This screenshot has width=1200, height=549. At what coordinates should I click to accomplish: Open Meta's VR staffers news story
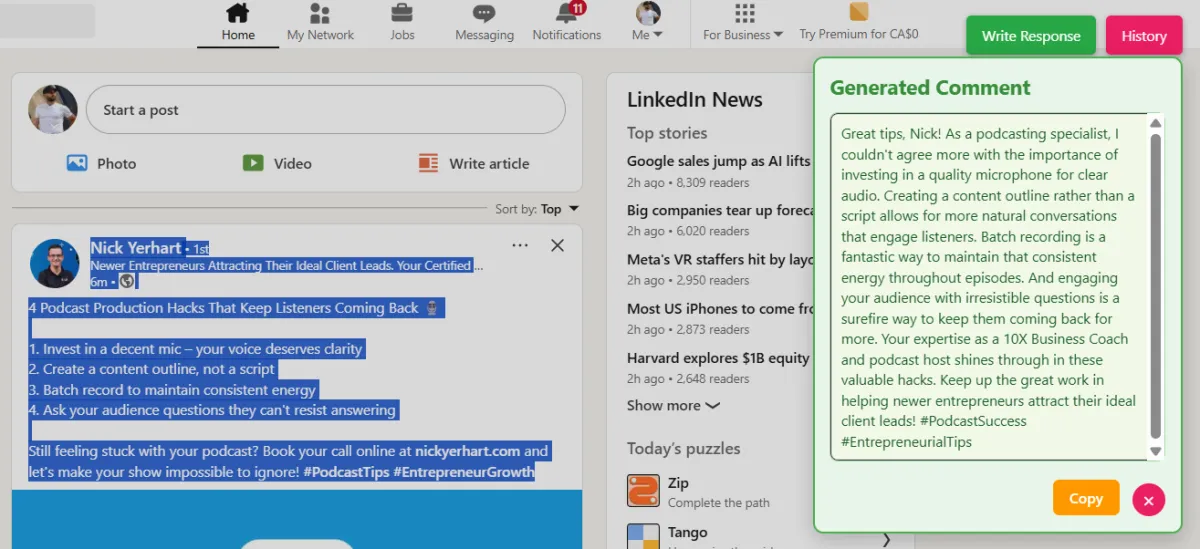718,259
